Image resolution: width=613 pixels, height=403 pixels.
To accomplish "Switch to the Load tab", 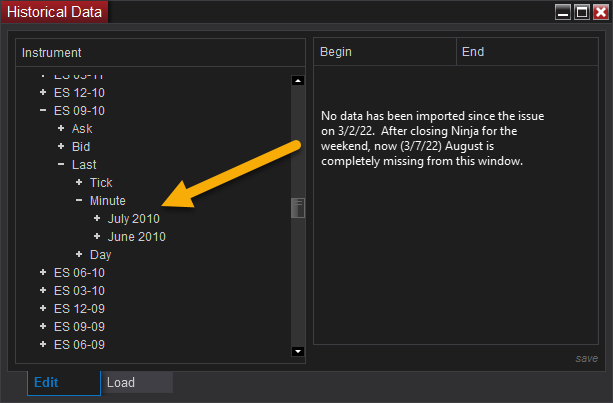I will point(137,382).
